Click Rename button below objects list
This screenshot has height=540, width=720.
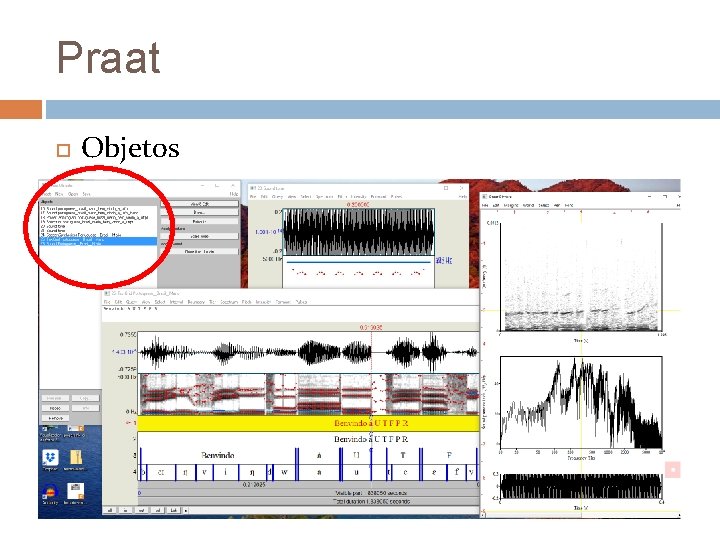click(55, 398)
